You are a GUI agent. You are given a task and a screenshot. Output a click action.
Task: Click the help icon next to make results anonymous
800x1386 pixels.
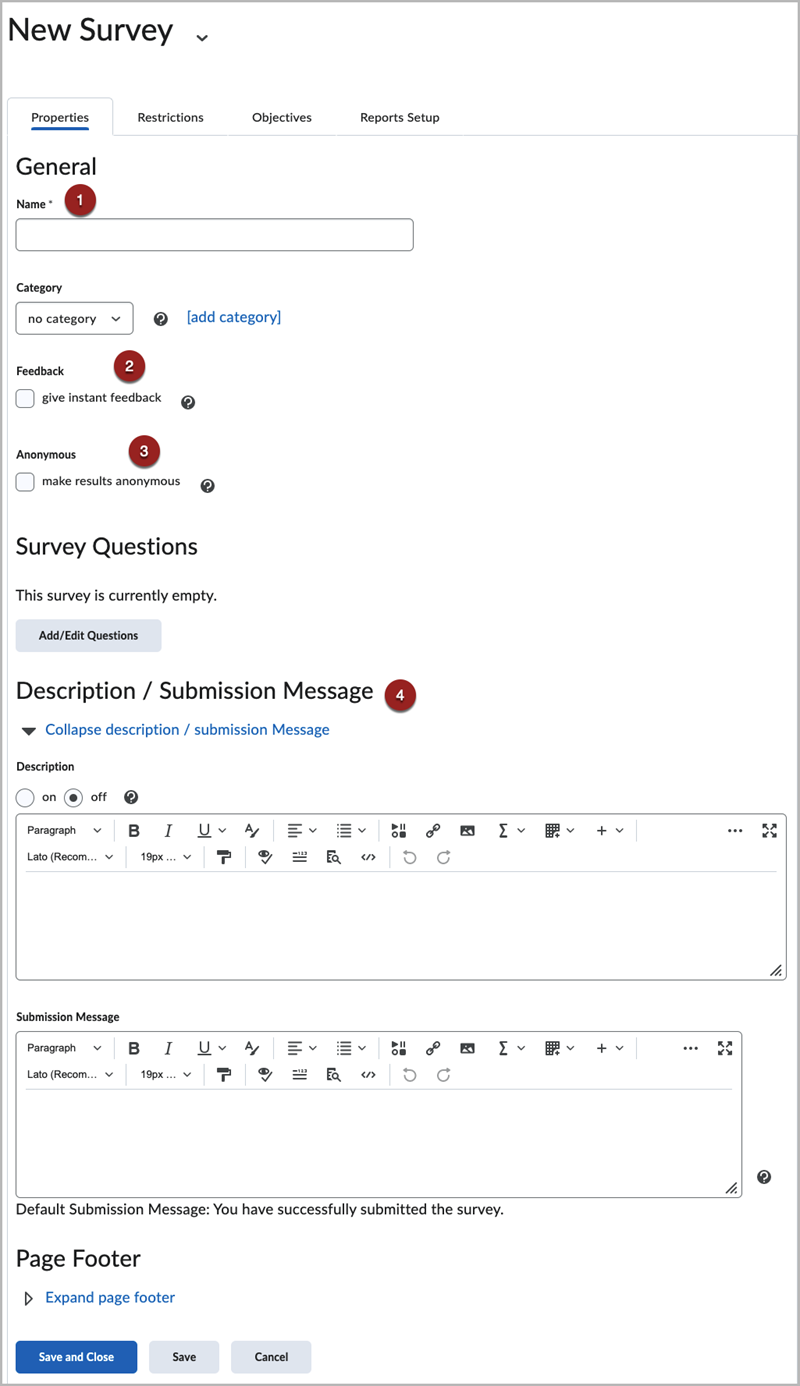pyautogui.click(x=208, y=486)
